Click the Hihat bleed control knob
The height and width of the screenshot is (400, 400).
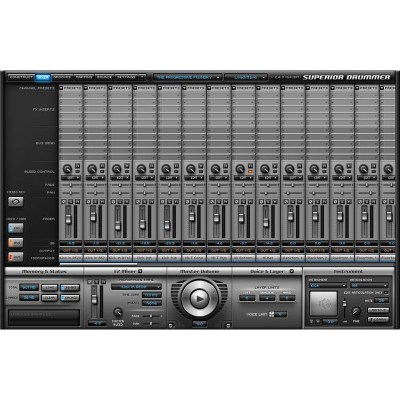tap(265, 169)
